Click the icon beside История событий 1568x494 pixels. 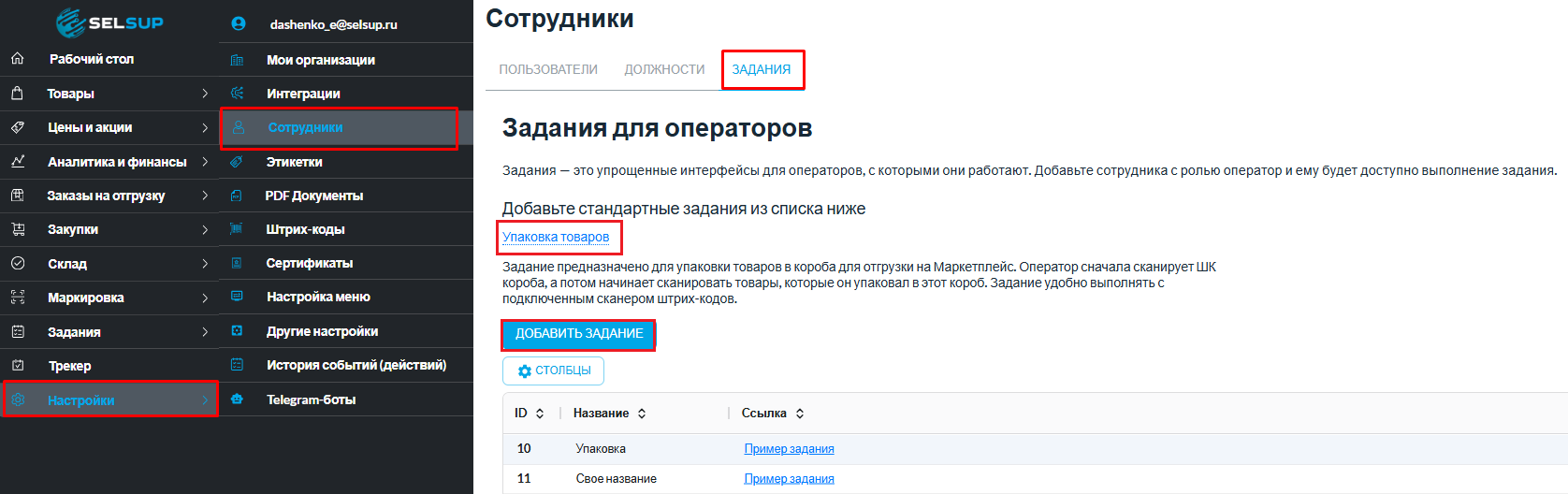point(238,365)
